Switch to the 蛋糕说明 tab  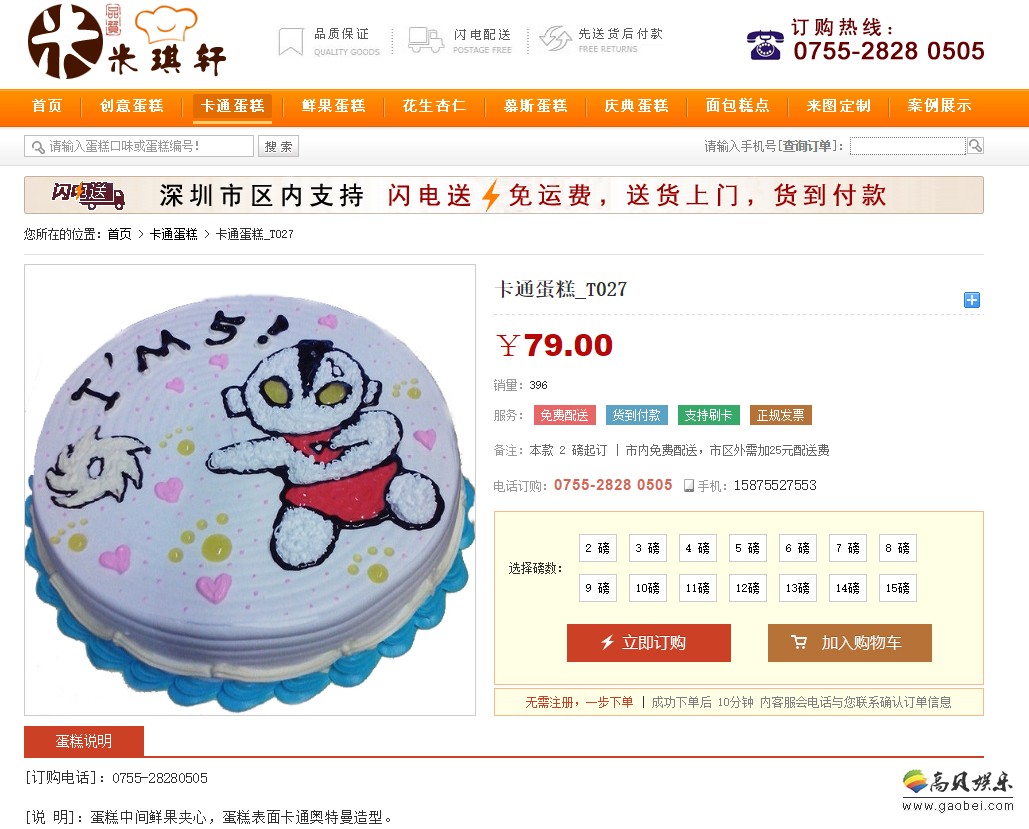tap(84, 741)
